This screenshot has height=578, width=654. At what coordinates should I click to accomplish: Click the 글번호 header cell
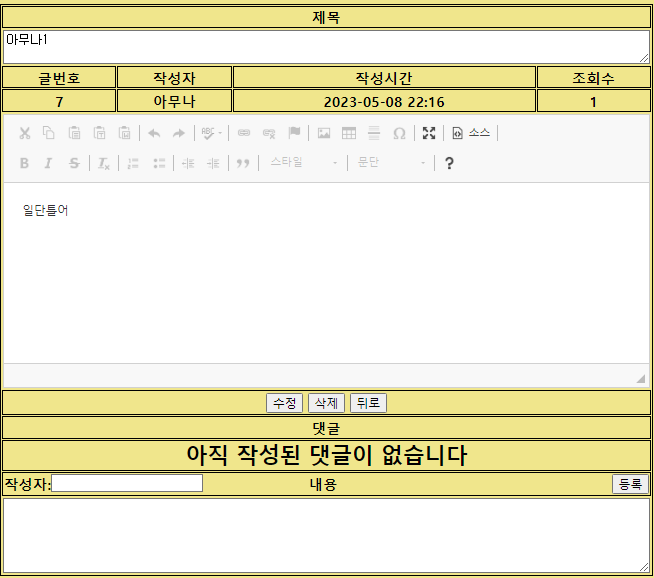tap(59, 78)
